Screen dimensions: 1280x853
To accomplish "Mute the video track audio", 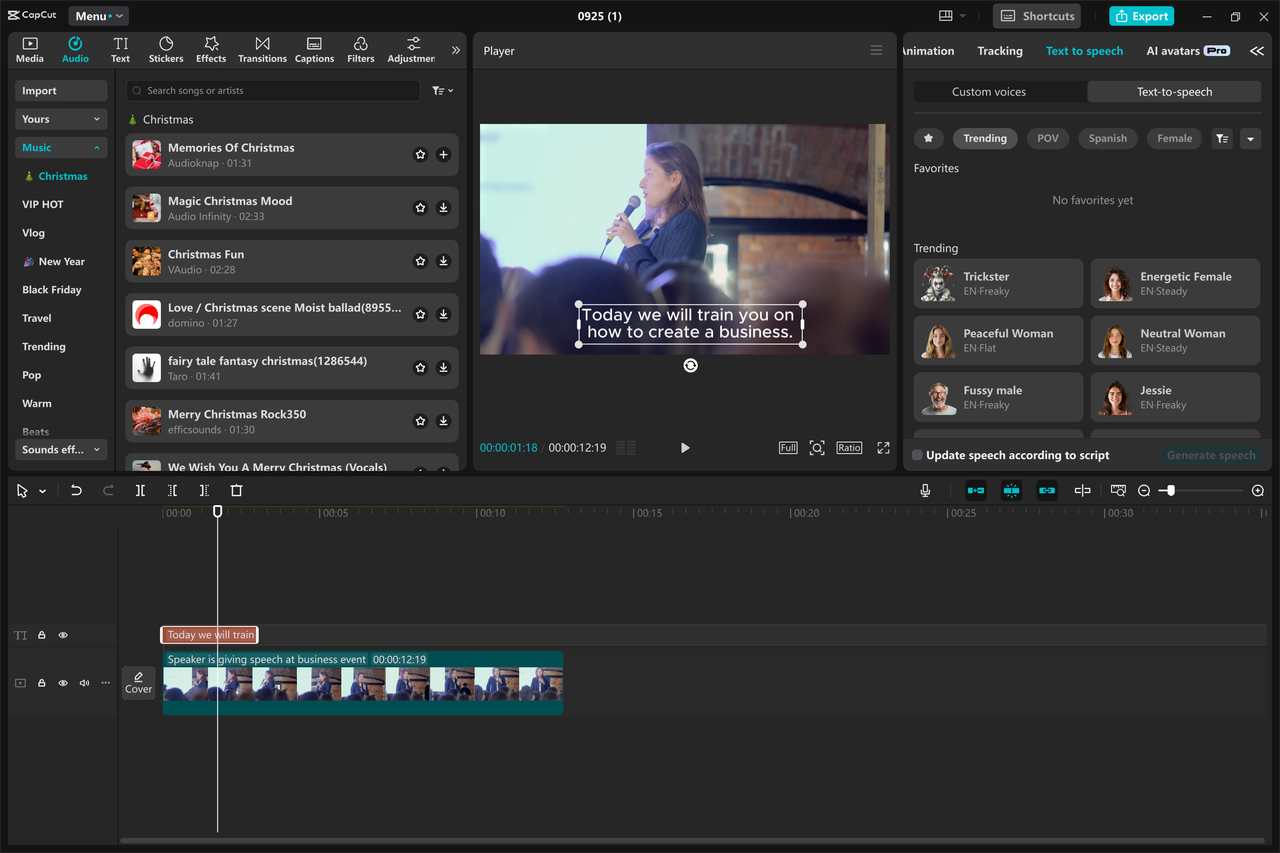I will click(x=84, y=682).
